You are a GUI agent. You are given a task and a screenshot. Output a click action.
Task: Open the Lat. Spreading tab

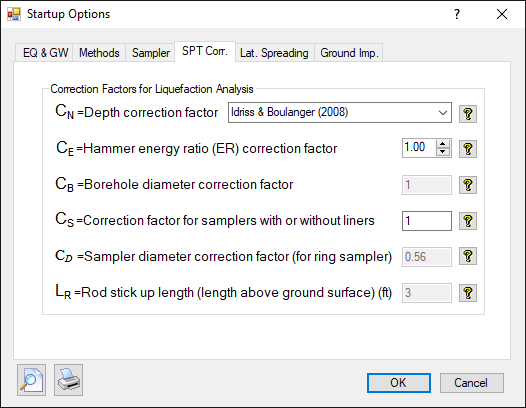pos(274,53)
